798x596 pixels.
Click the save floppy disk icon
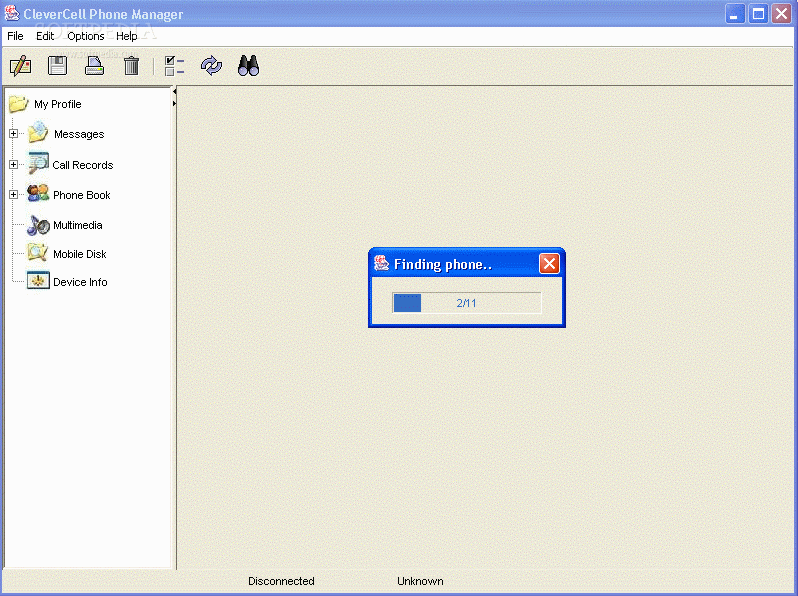click(58, 66)
